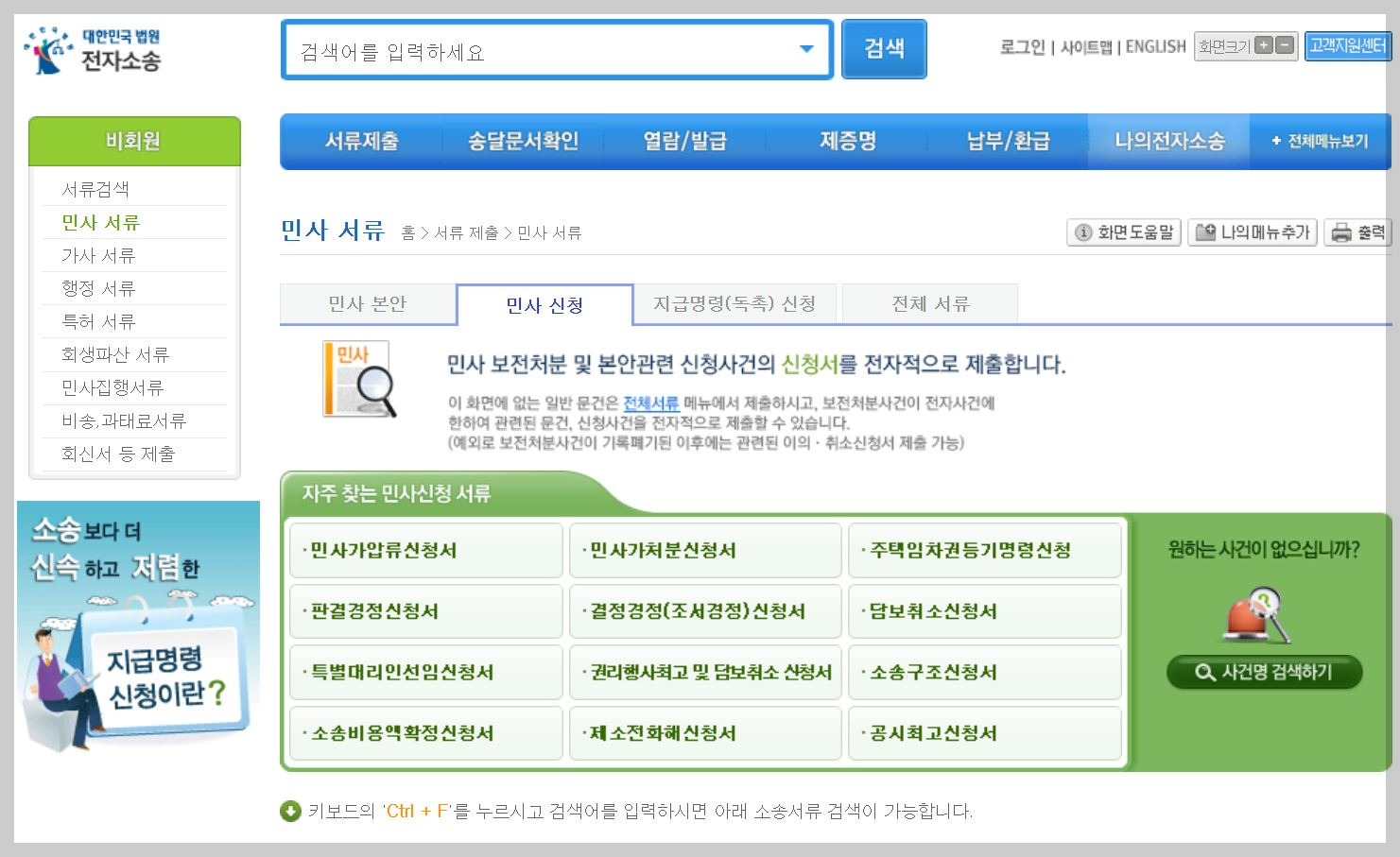This screenshot has width=1400, height=857.
Task: Open 담보취소신청서
Action: tap(985, 611)
